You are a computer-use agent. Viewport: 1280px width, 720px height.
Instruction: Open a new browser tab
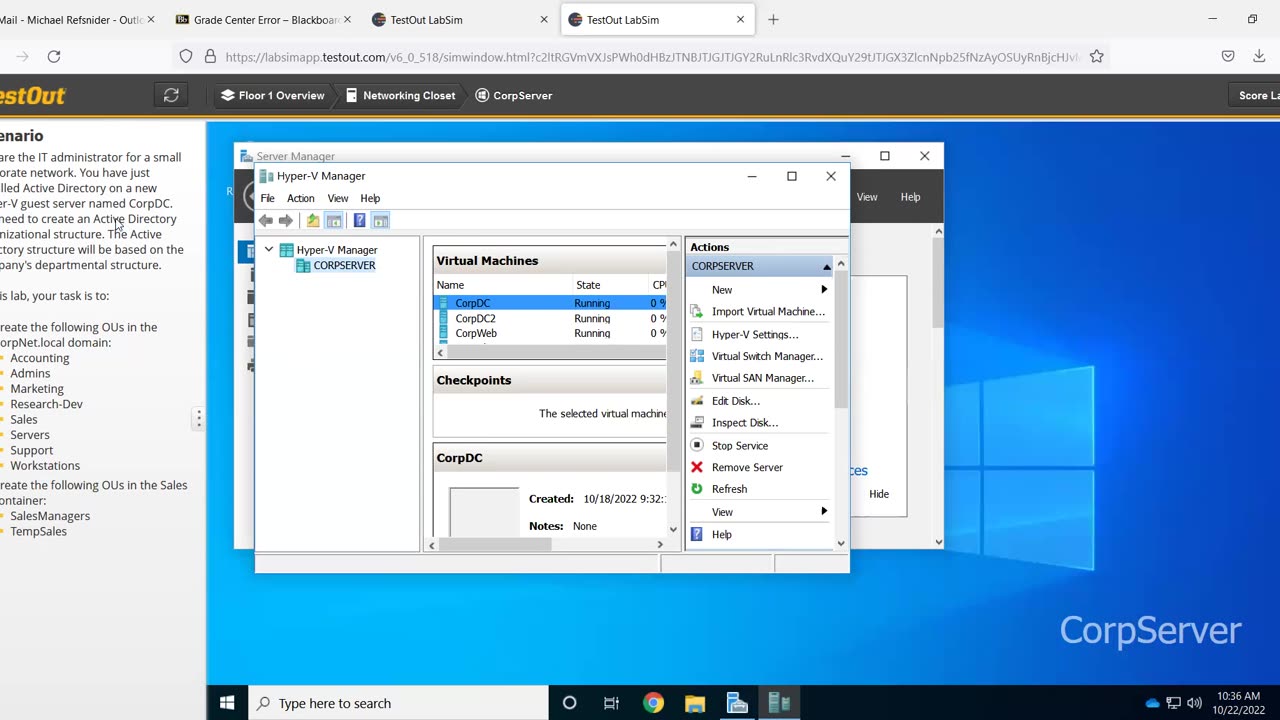[x=773, y=19]
